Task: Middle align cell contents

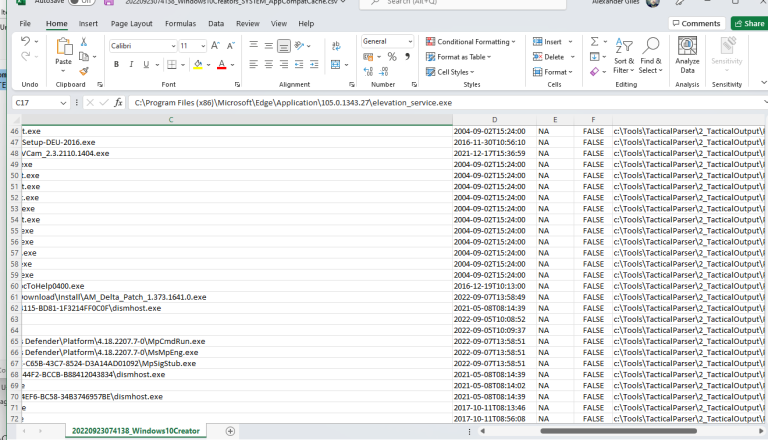Action: (268, 46)
